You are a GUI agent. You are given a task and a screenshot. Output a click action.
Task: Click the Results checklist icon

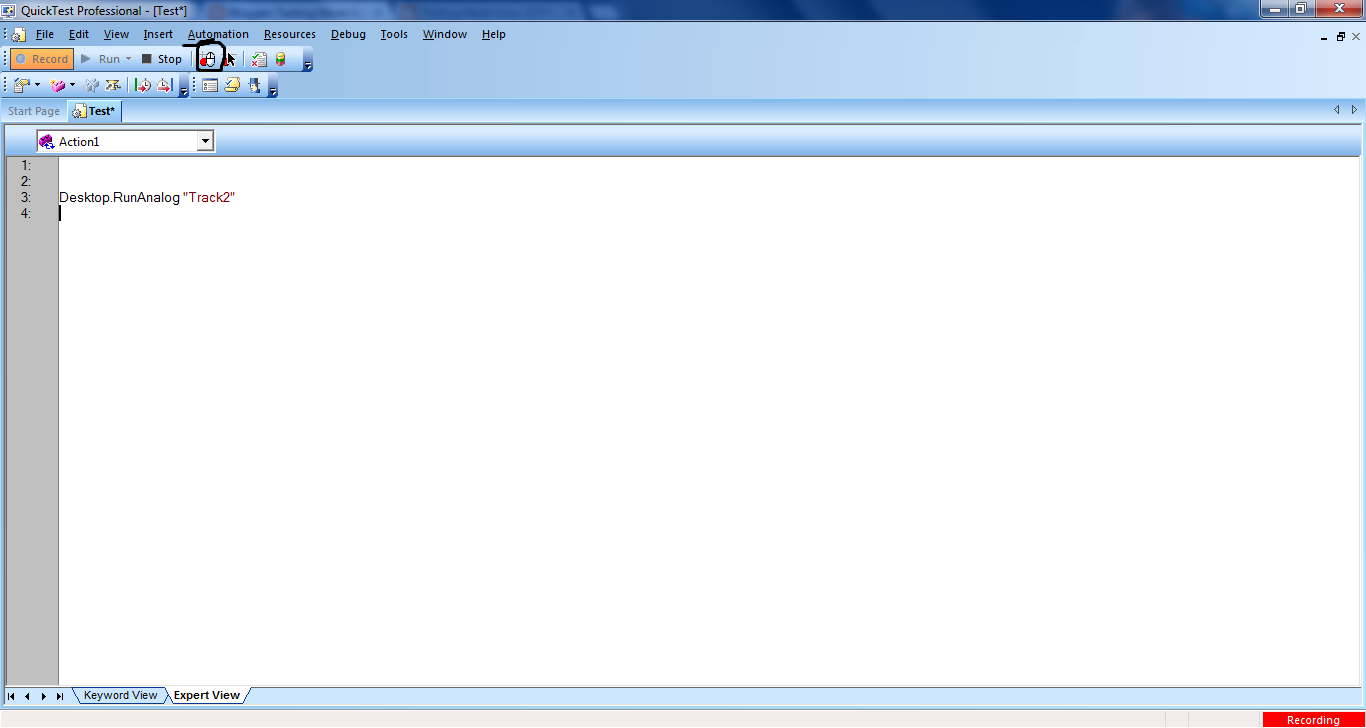(x=259, y=59)
